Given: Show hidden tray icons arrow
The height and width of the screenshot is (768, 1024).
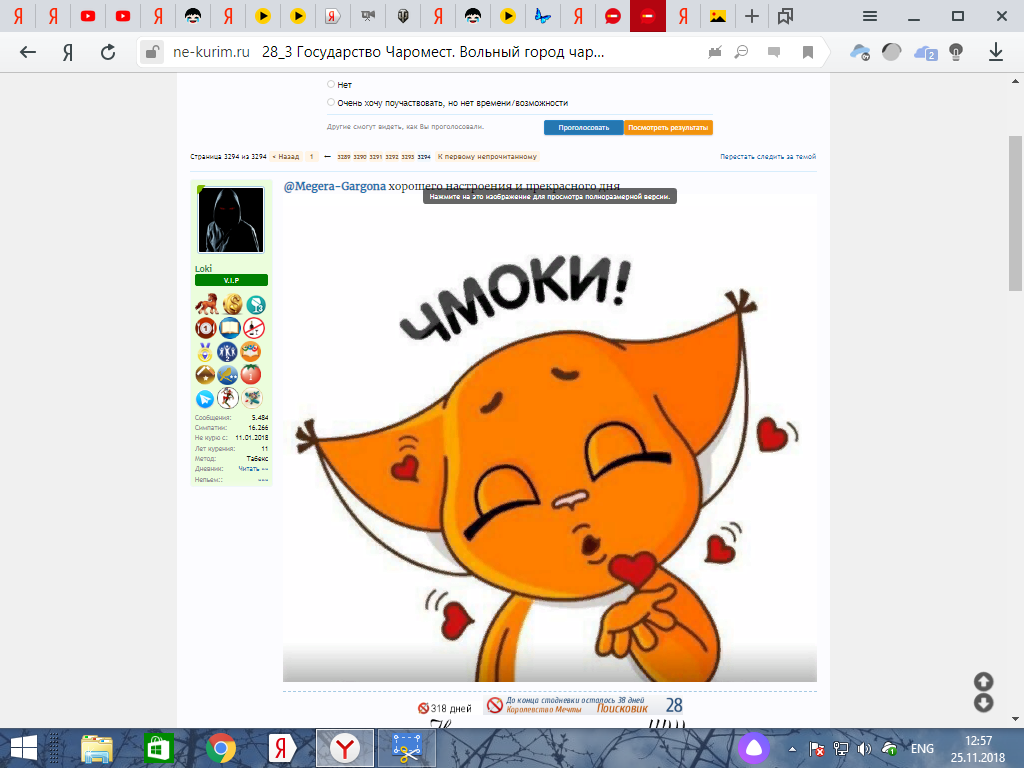Looking at the screenshot, I should 792,749.
